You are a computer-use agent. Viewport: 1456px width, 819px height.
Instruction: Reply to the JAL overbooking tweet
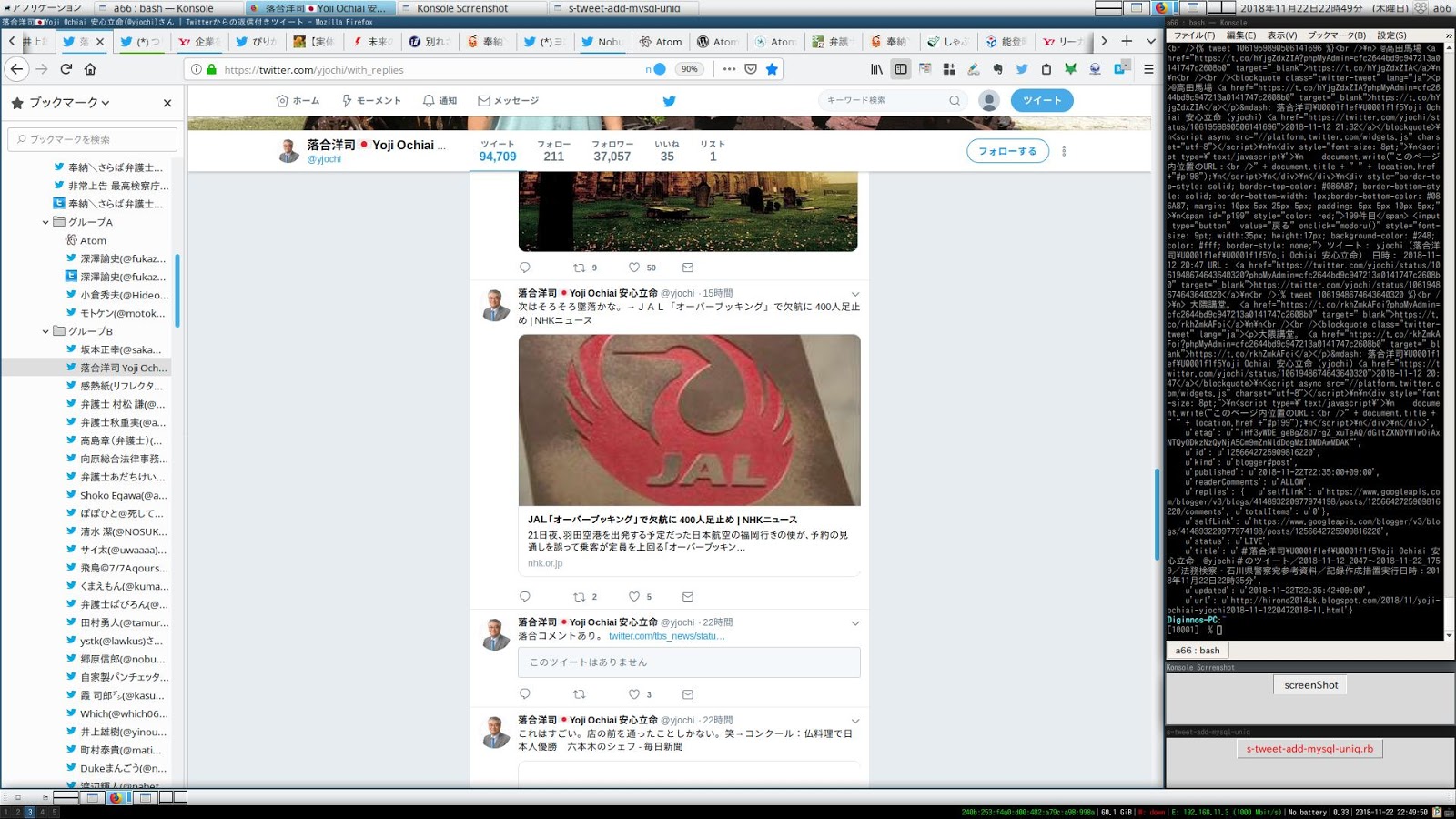pyautogui.click(x=524, y=597)
